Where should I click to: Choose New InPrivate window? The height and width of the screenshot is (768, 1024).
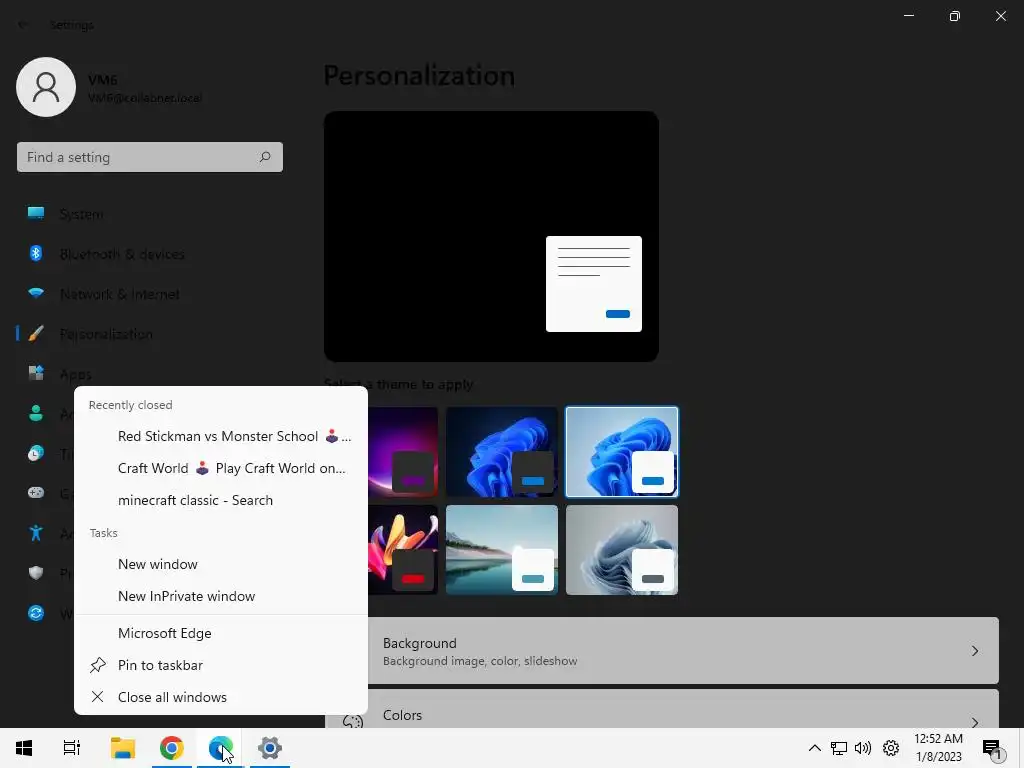221,596
